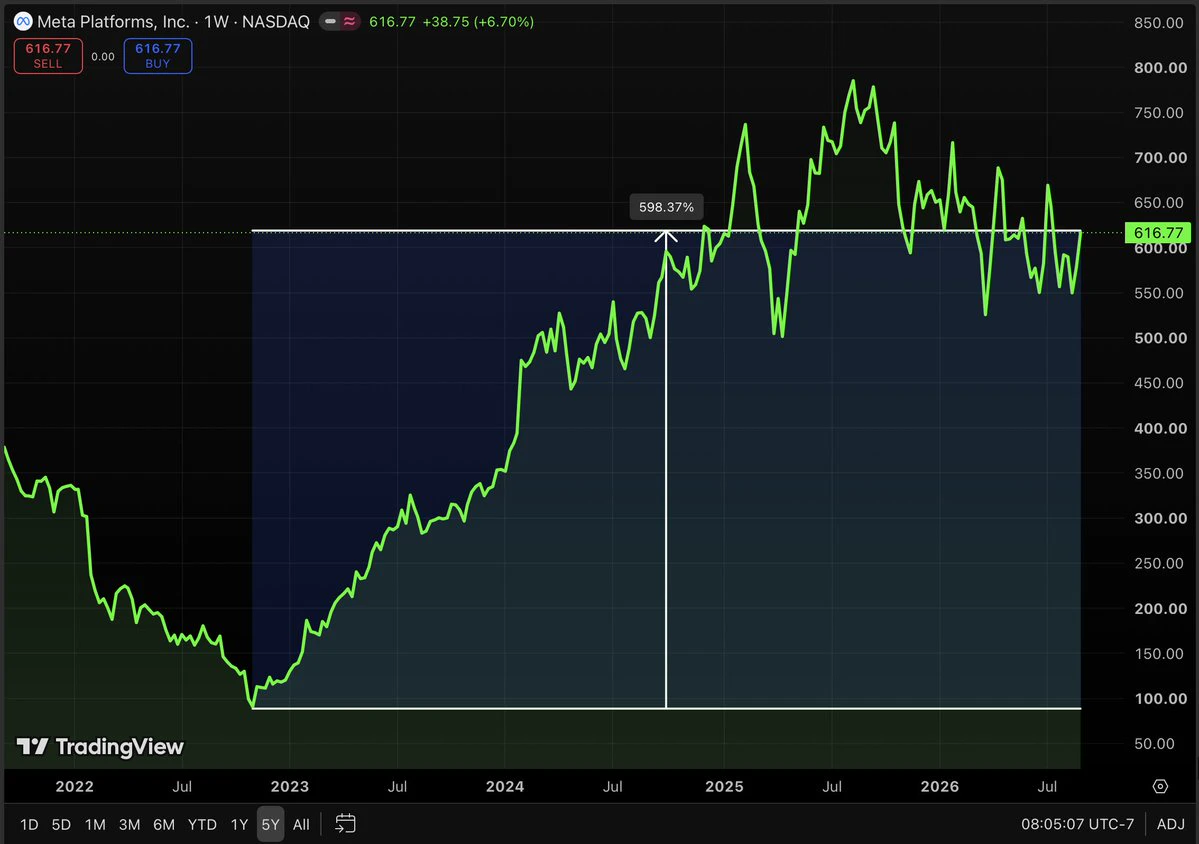Click the 08:05:07 UTC-7 timezone clock

(1077, 824)
